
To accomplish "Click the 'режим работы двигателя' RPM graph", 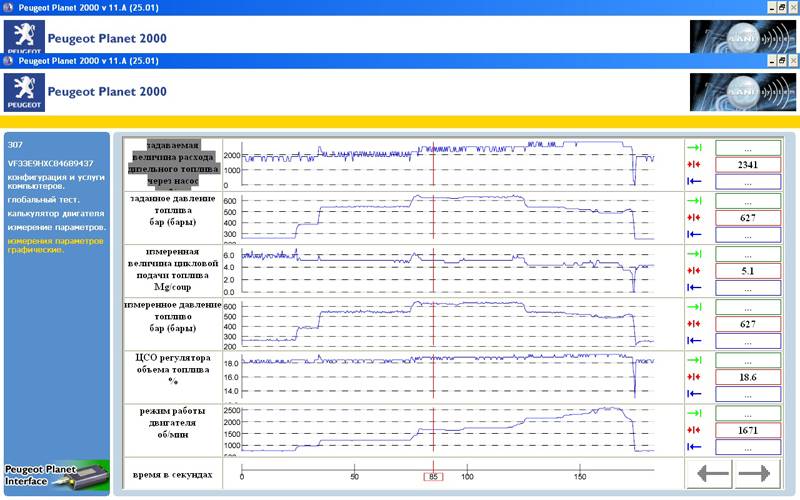I will [448, 428].
